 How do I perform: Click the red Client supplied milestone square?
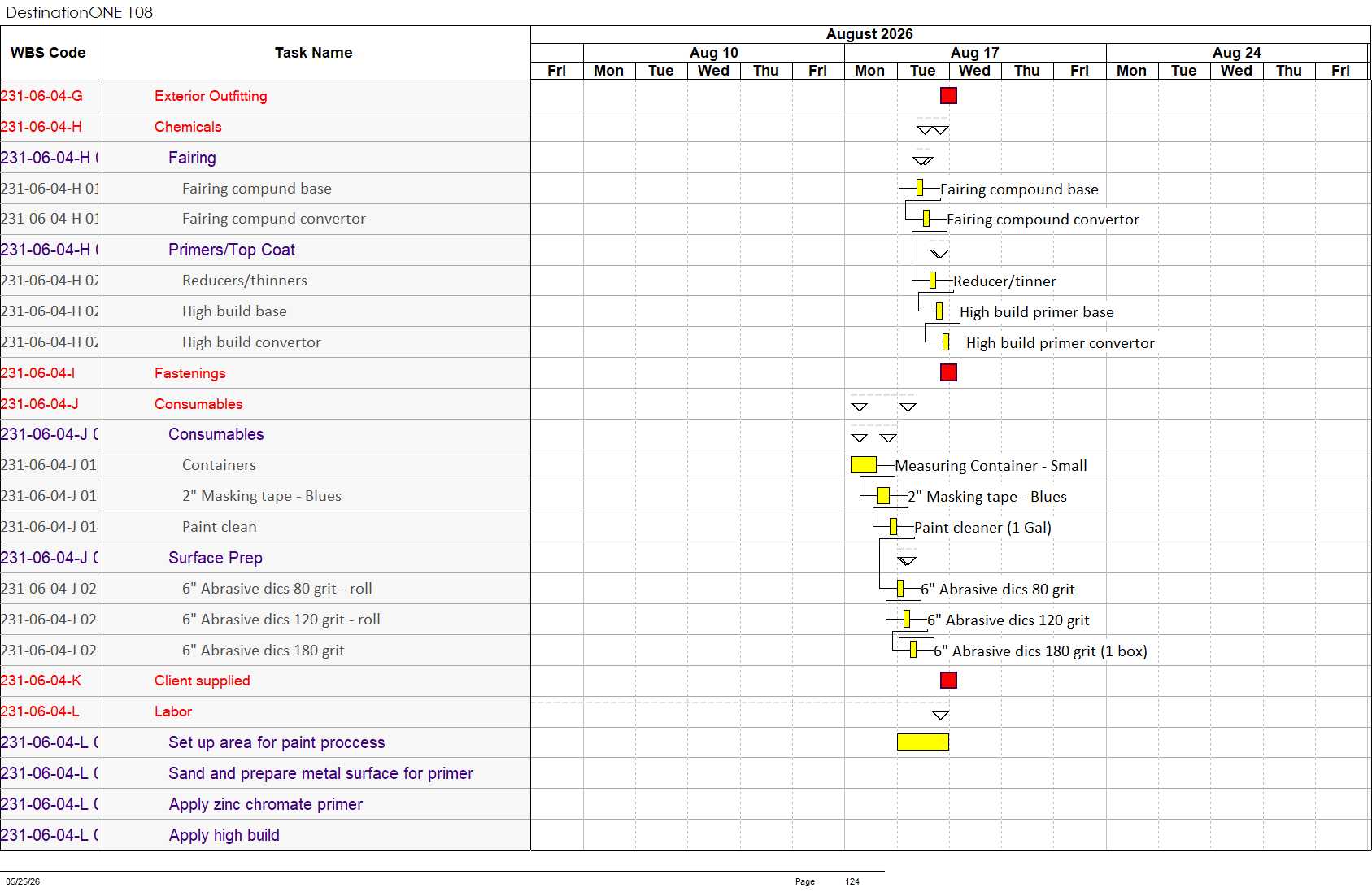point(948,680)
